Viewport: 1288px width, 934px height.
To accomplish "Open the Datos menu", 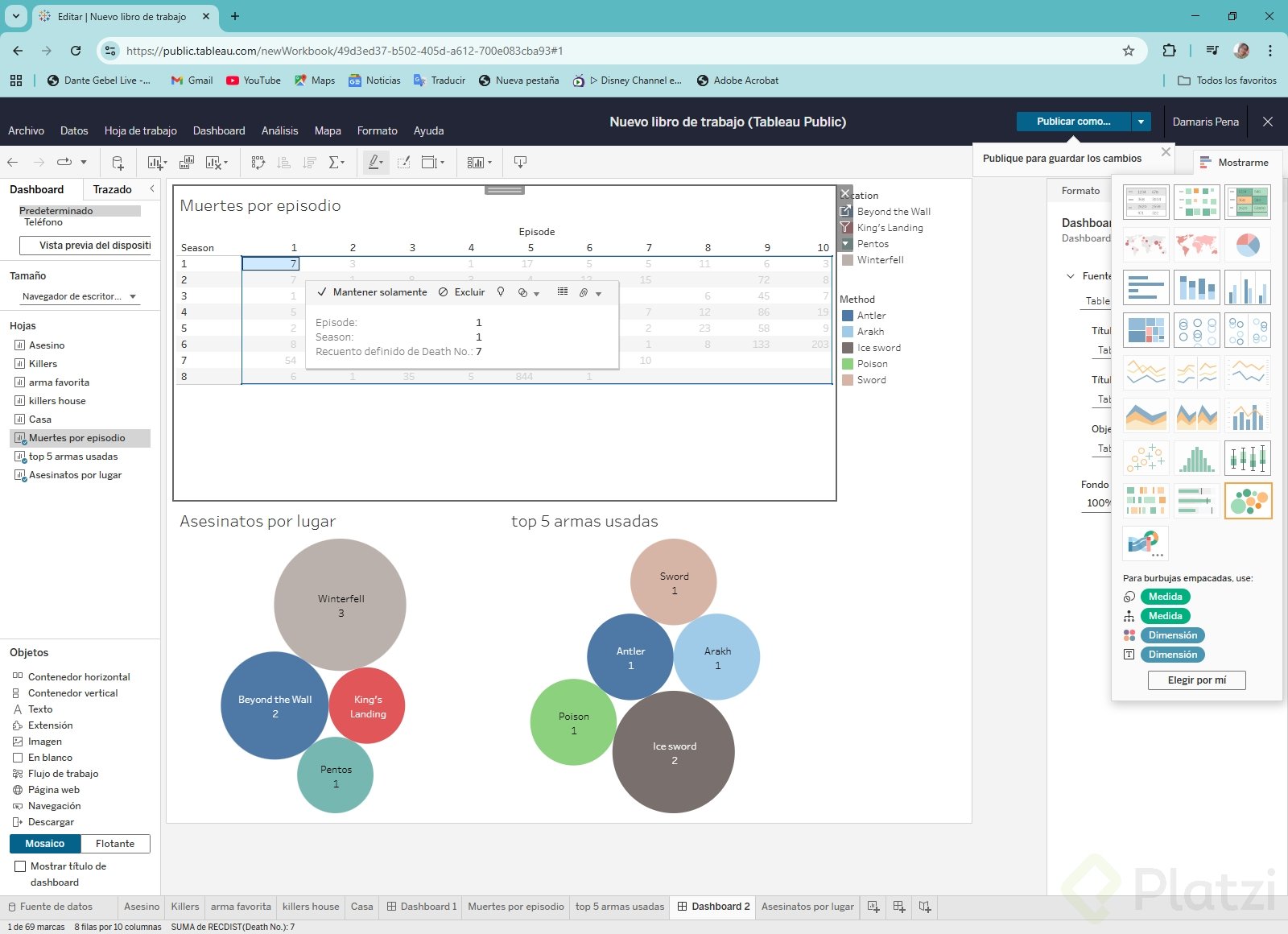I will pyautogui.click(x=74, y=130).
